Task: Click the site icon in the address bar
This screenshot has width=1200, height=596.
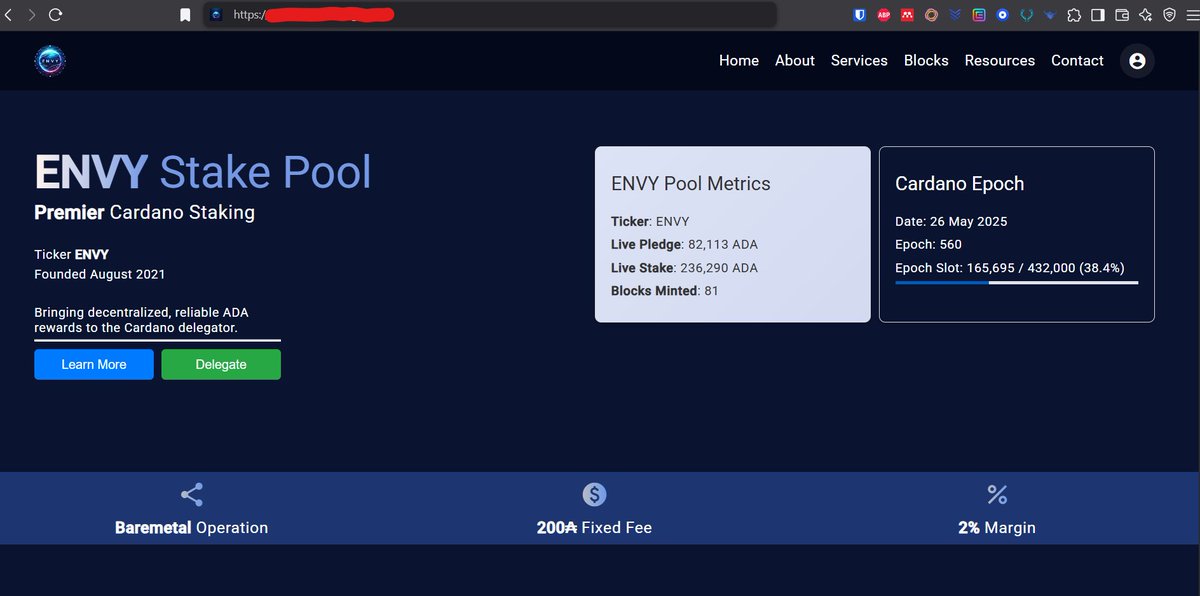Action: (x=215, y=15)
